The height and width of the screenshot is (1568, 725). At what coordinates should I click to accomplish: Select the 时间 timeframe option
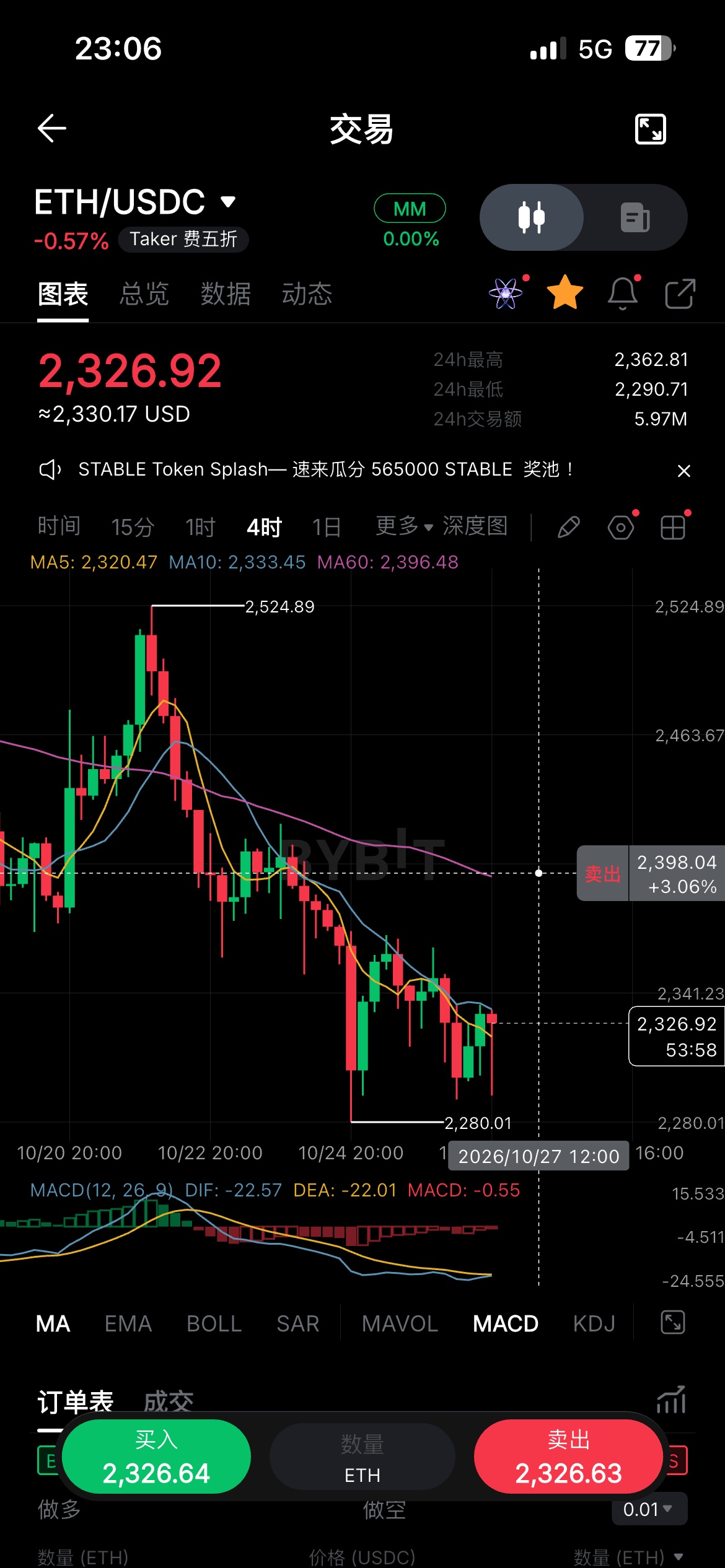59,526
